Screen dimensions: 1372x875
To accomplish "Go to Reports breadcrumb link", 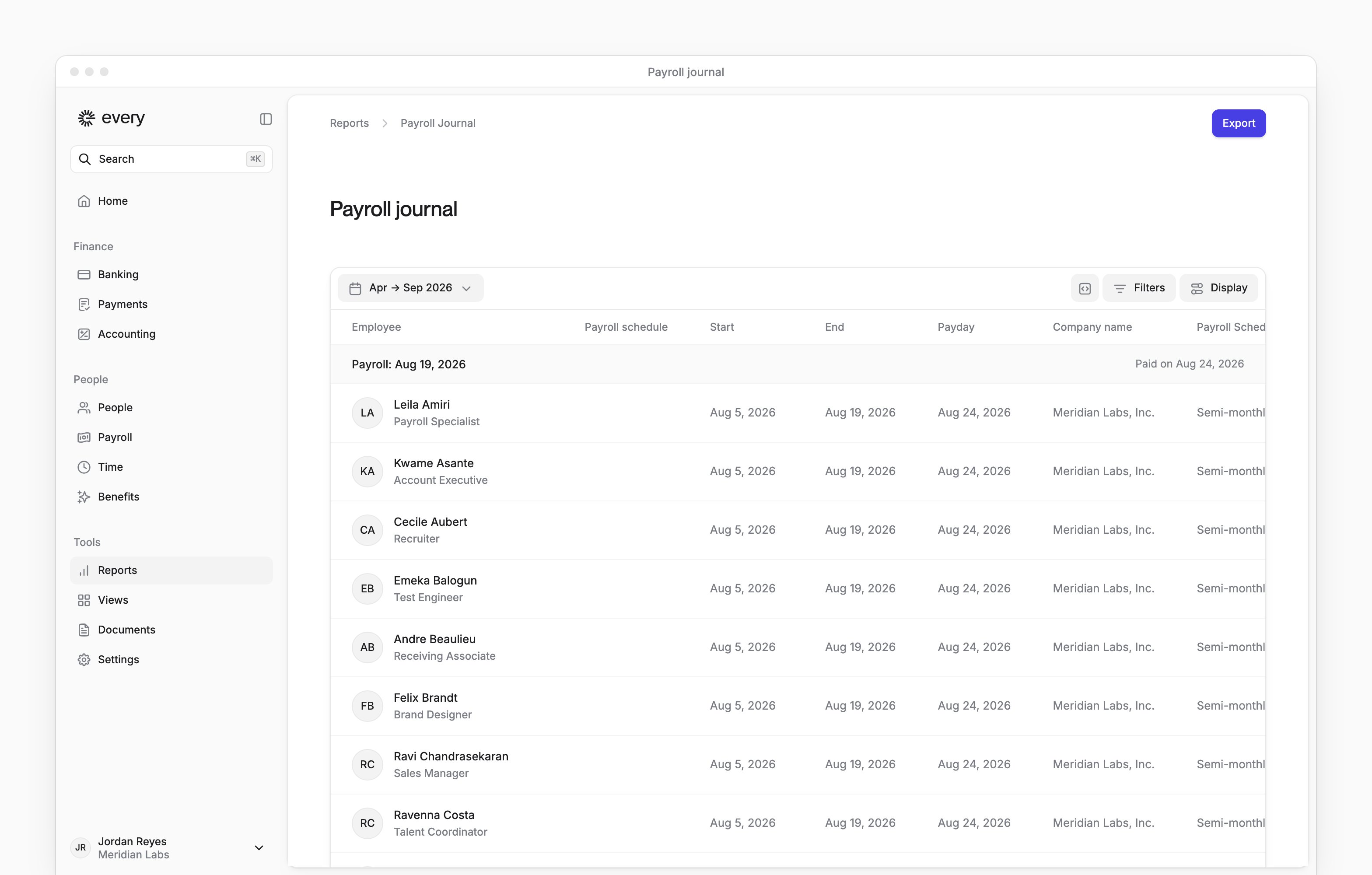I will [x=349, y=123].
